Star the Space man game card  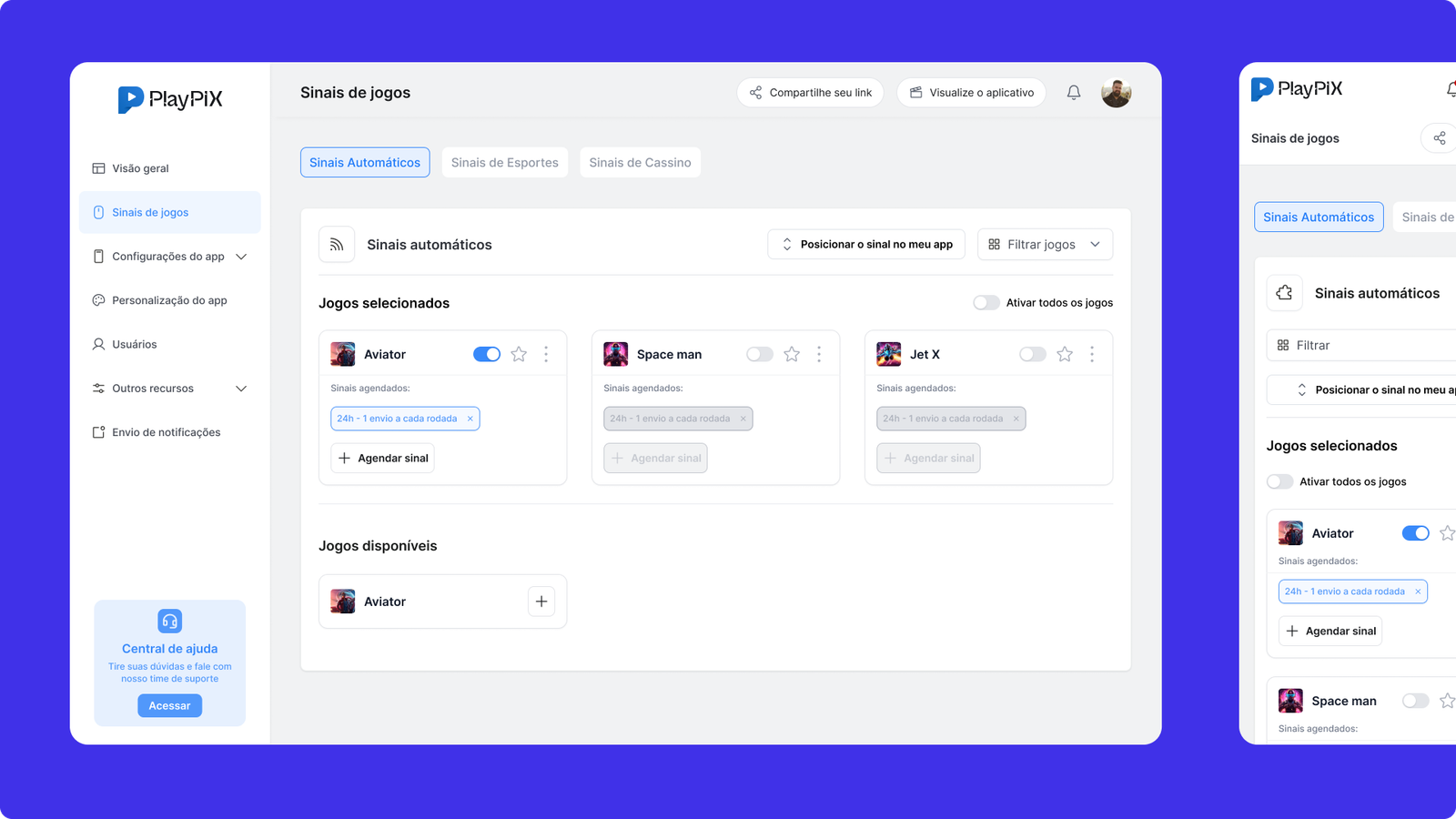click(x=792, y=354)
